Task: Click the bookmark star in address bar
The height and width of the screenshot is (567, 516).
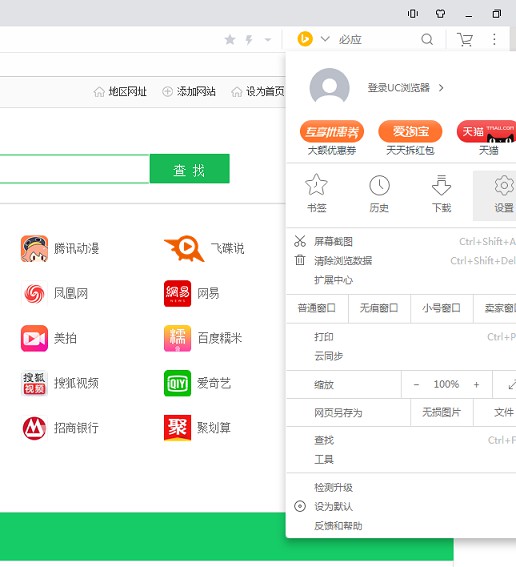Action: [x=230, y=39]
